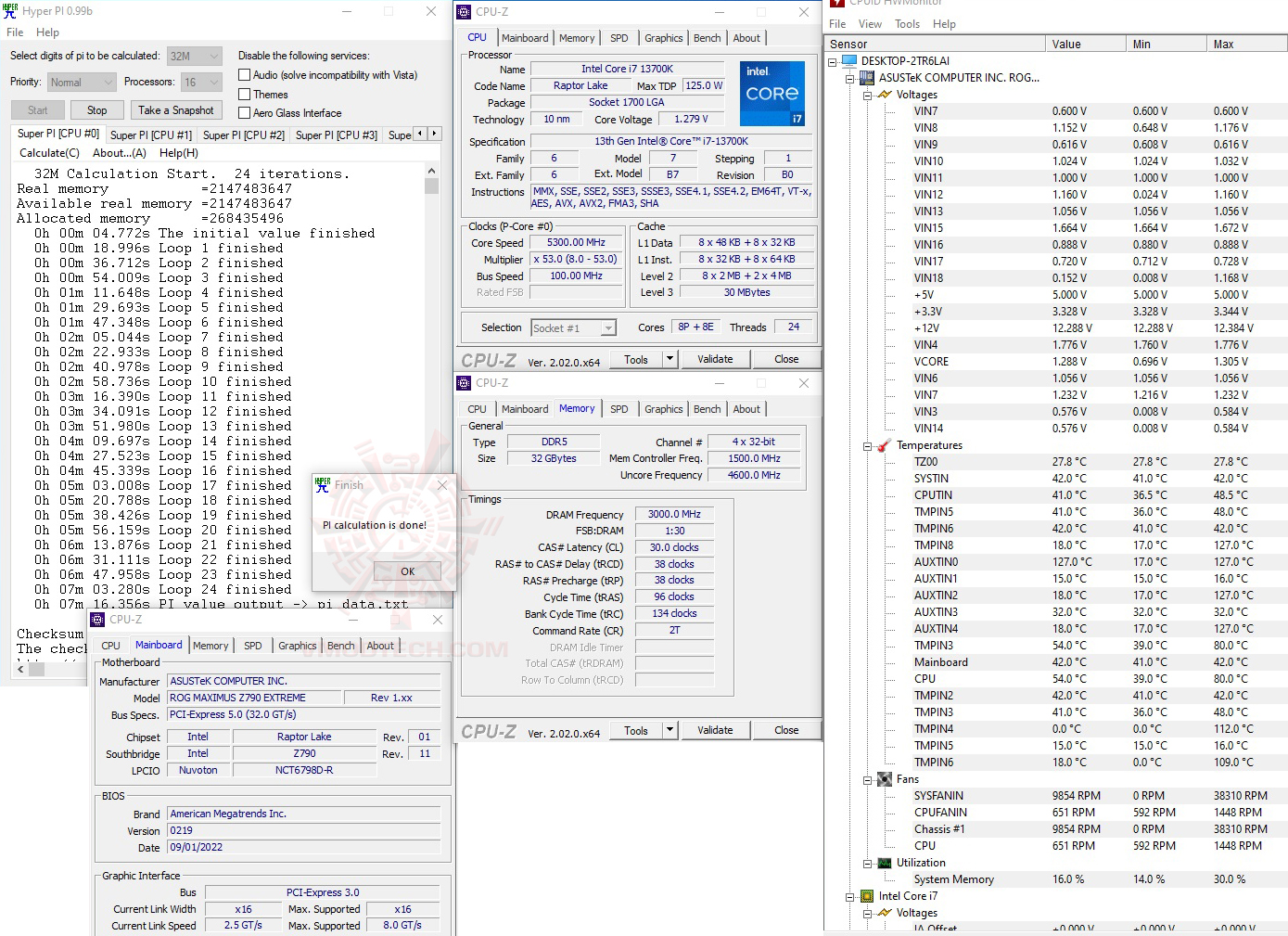
Task: Open the View menu in HWMonitor
Action: point(870,24)
